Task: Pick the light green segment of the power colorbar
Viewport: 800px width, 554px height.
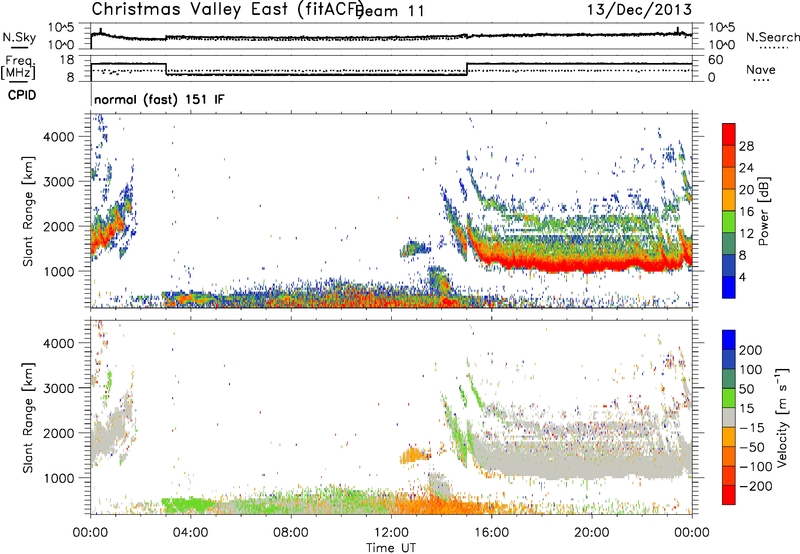Action: point(729,221)
